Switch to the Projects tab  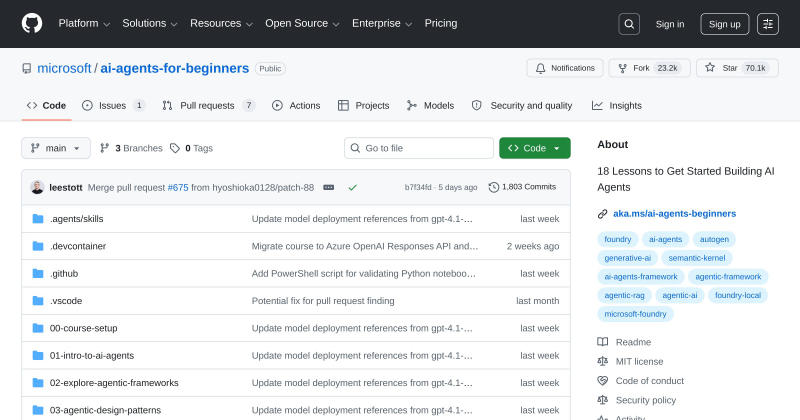pos(363,106)
